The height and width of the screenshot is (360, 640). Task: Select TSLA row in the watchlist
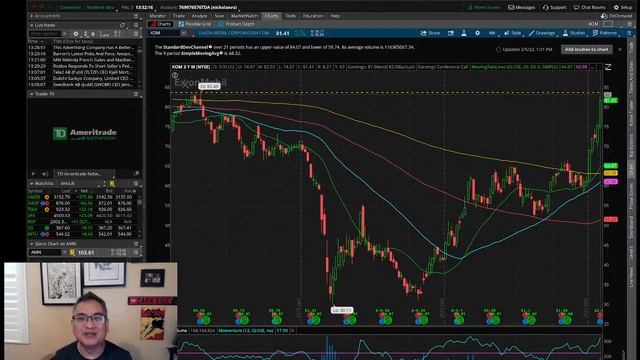point(83,209)
